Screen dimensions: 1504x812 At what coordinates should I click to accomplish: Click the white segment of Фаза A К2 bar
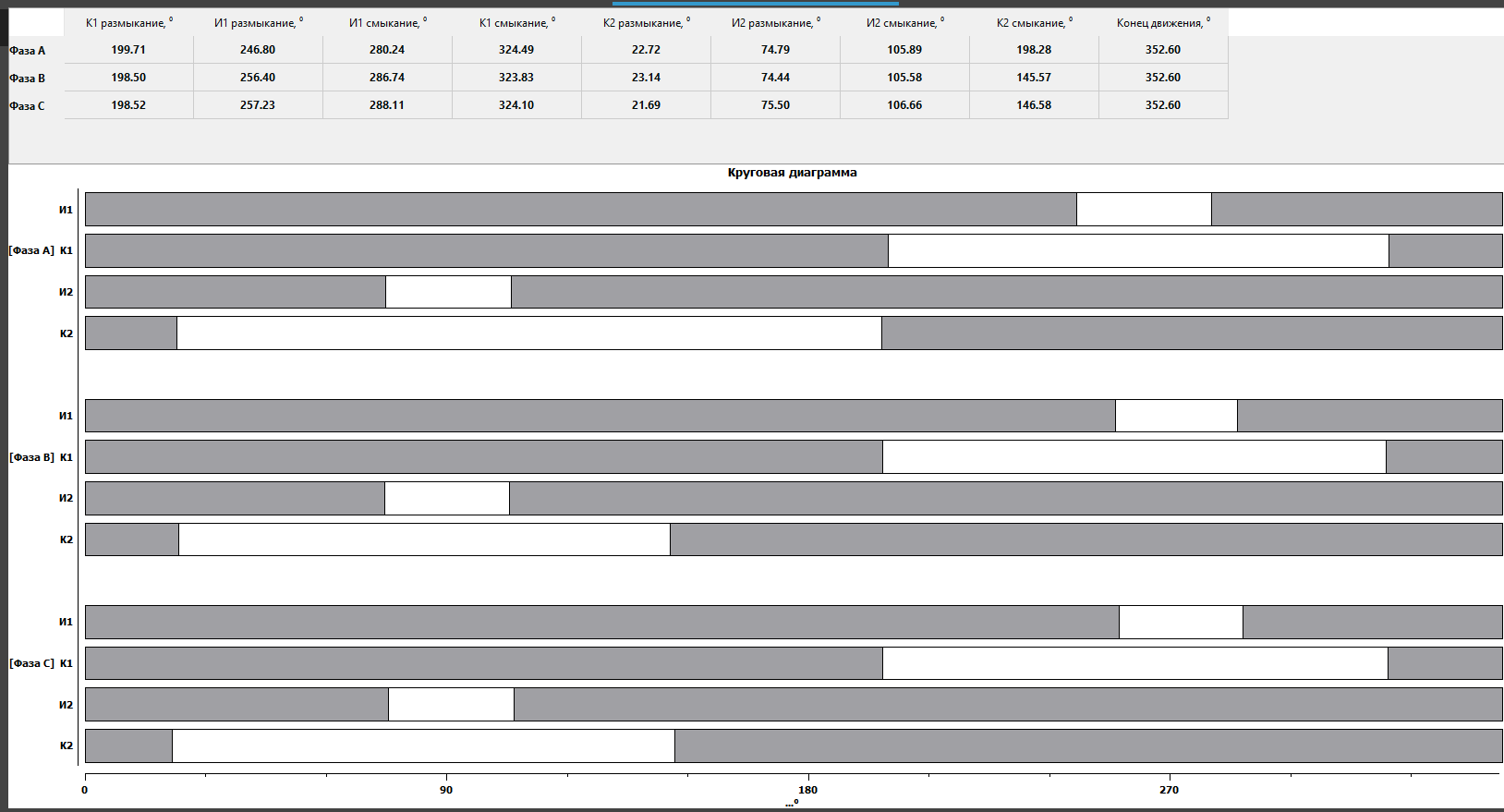(x=528, y=333)
